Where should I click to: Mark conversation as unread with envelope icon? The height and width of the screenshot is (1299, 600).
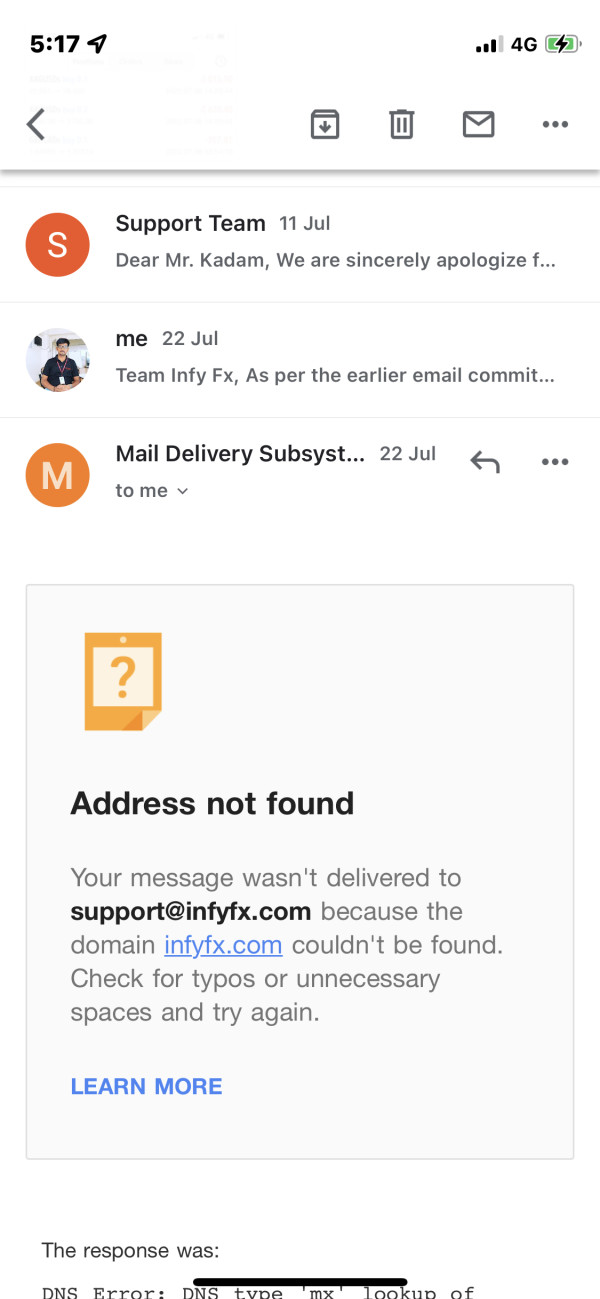point(478,124)
